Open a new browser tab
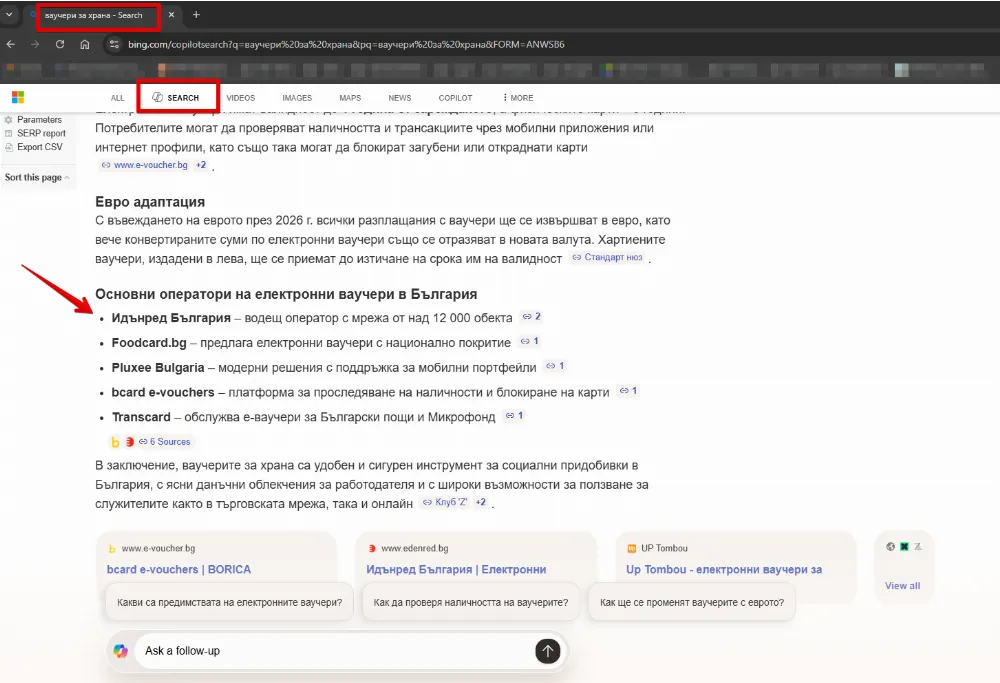This screenshot has width=1000, height=683. point(196,14)
